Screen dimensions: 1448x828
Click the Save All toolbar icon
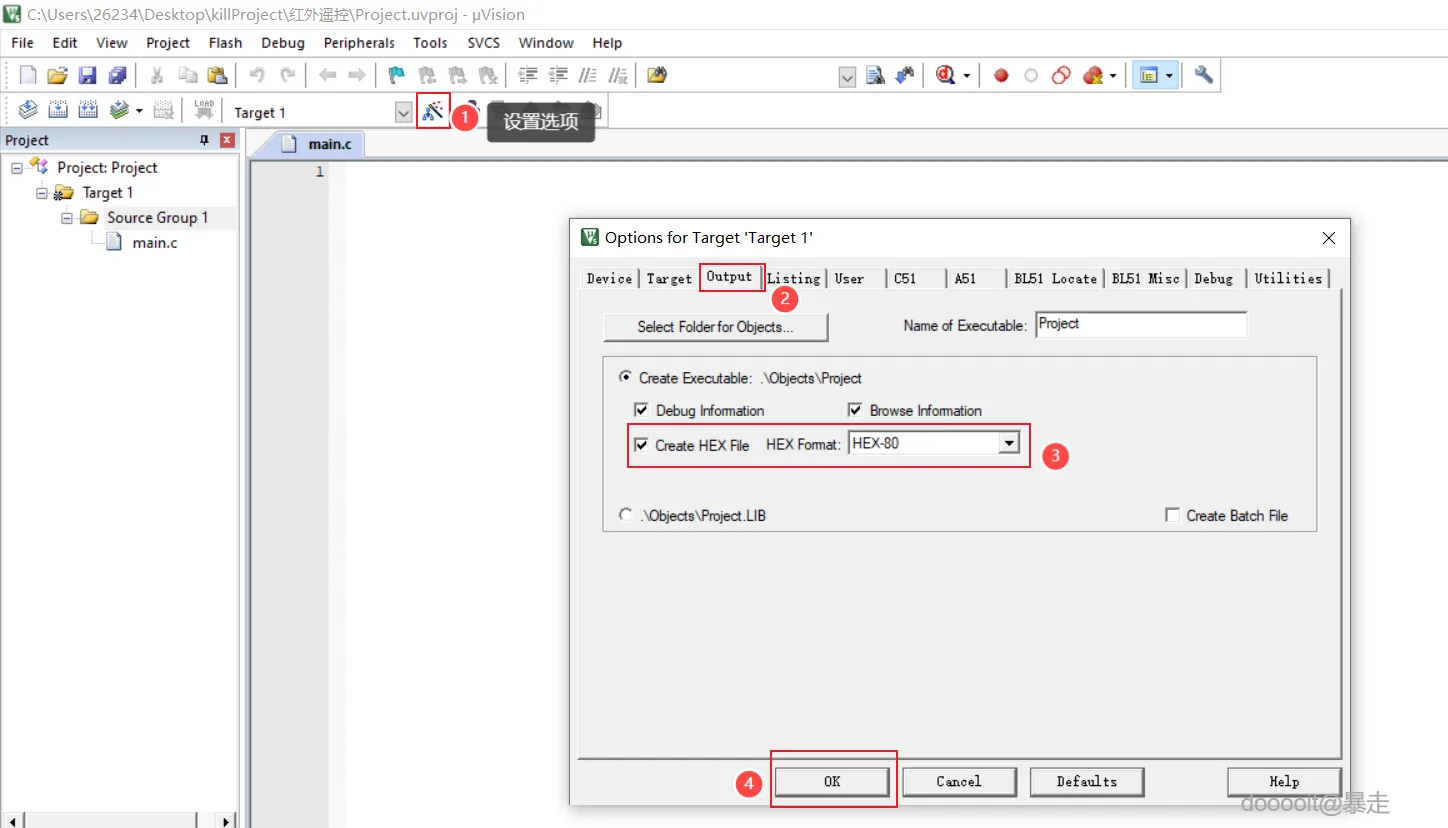pos(118,75)
